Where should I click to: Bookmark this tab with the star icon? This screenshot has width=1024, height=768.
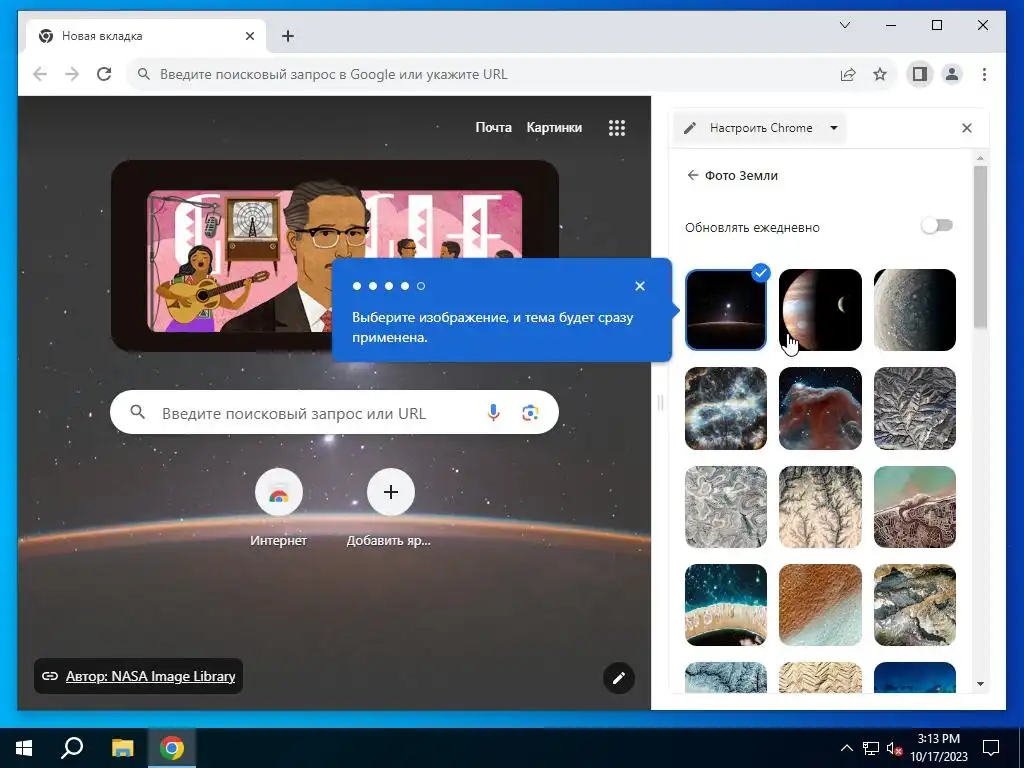(x=880, y=74)
